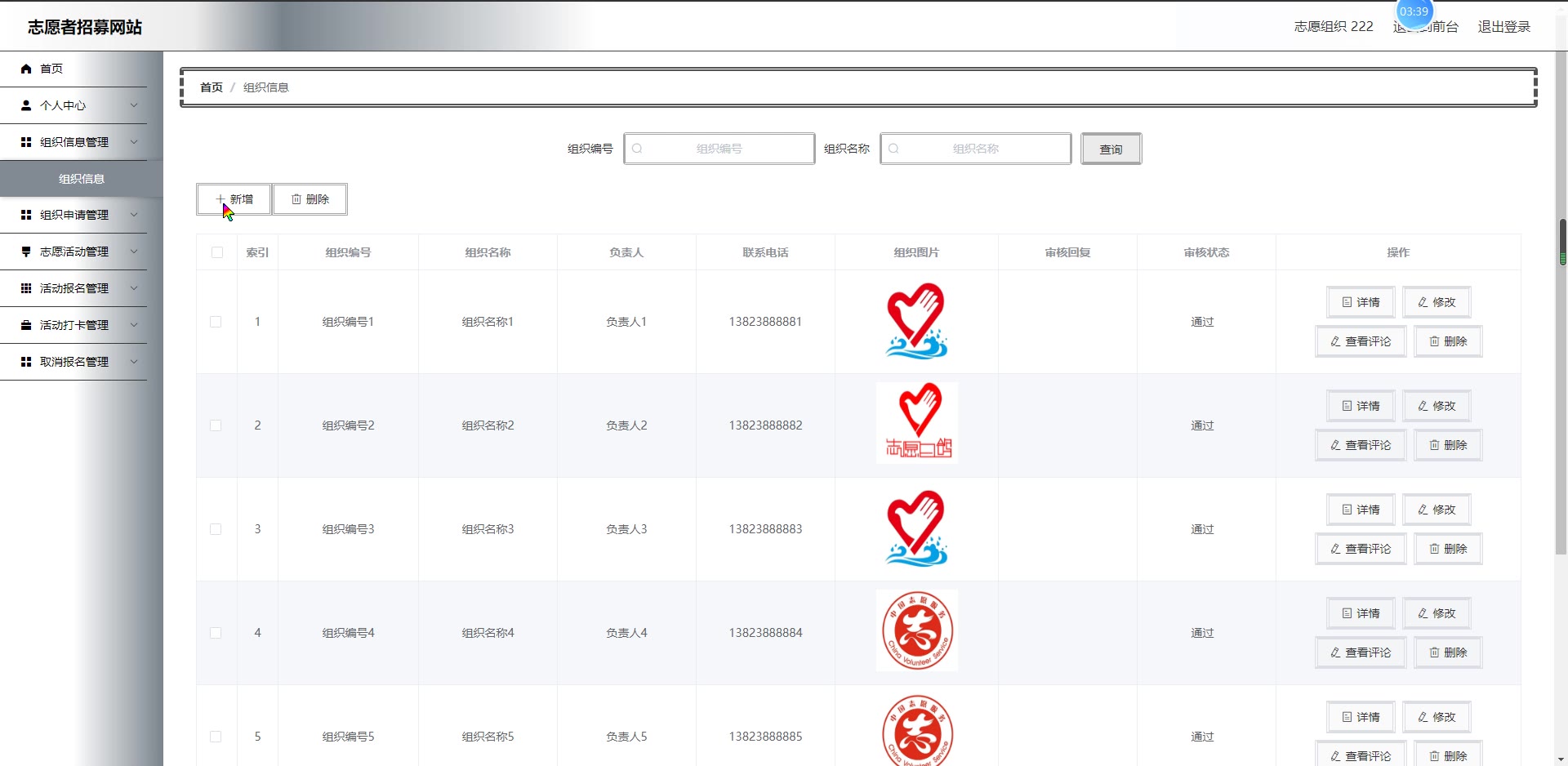
Task: View comments for 组织名称2 row
Action: [1361, 445]
